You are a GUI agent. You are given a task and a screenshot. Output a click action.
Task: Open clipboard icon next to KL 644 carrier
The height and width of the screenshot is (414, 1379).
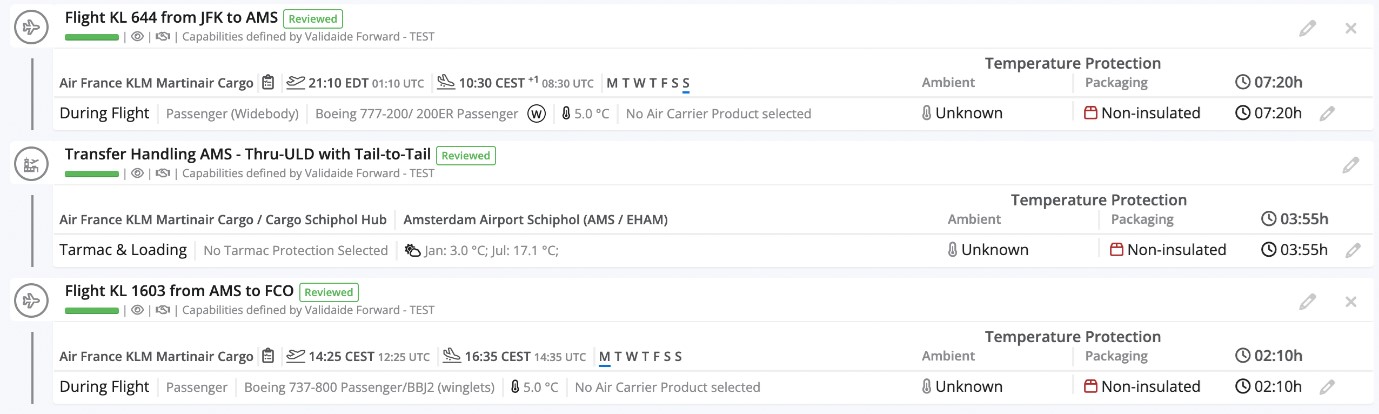tap(268, 83)
